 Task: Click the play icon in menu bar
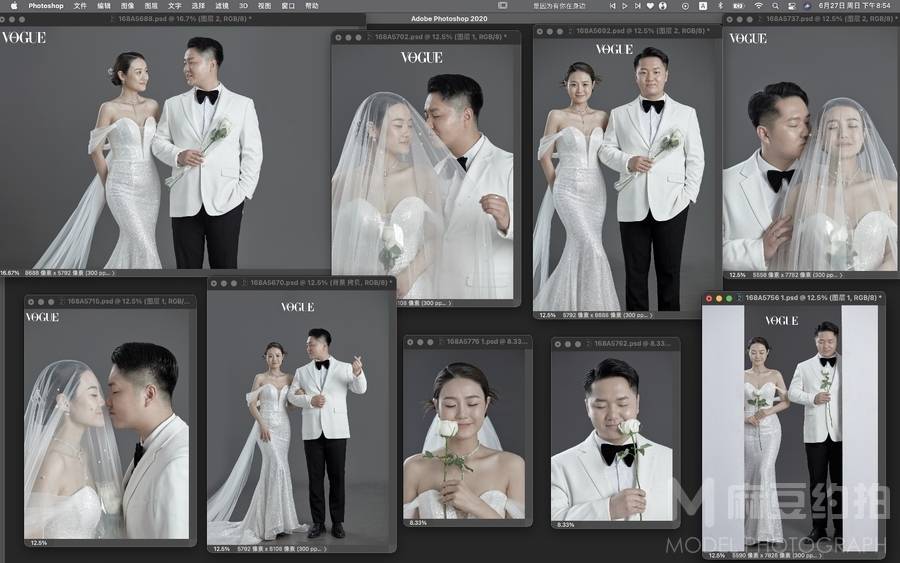coord(625,6)
